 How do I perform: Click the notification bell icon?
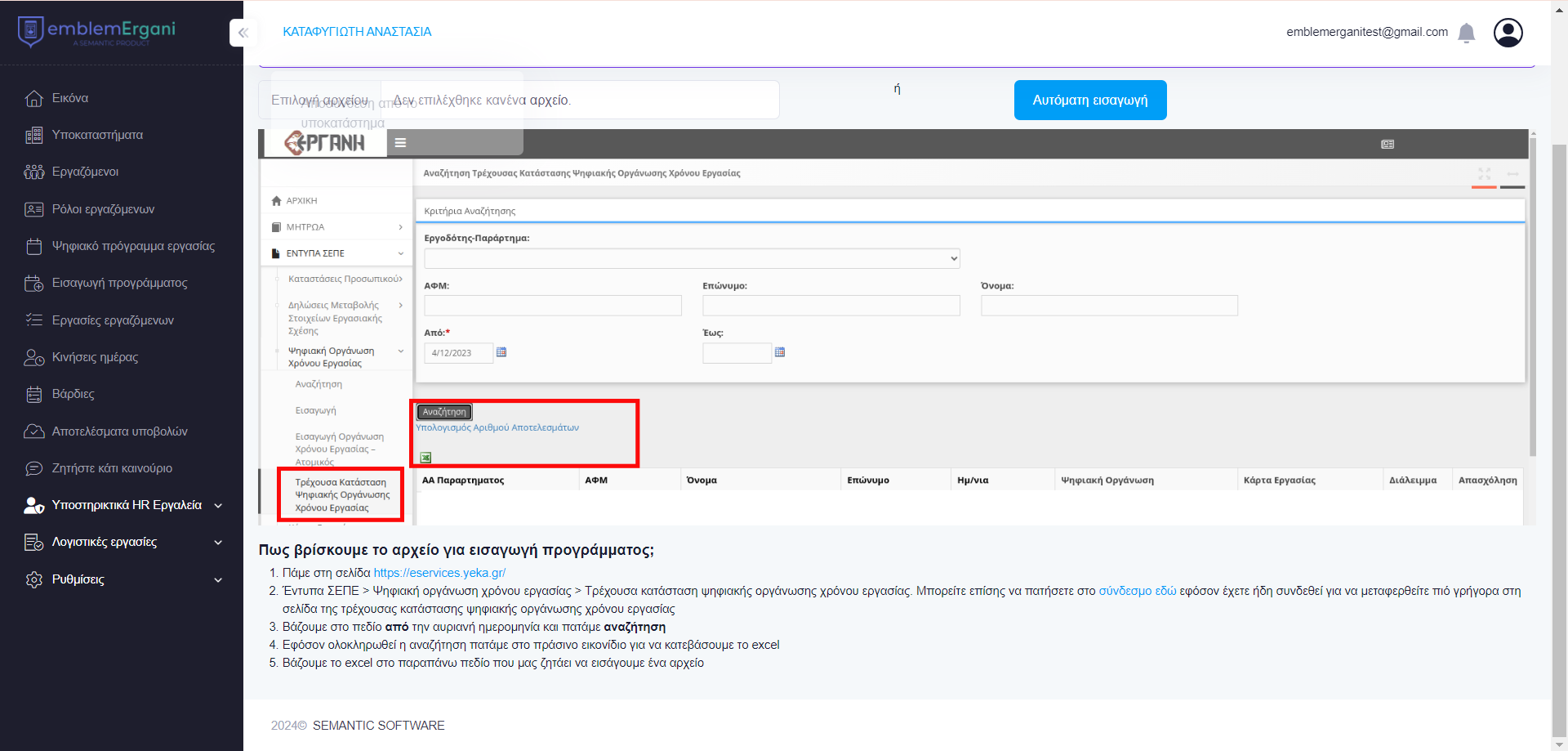(1466, 33)
